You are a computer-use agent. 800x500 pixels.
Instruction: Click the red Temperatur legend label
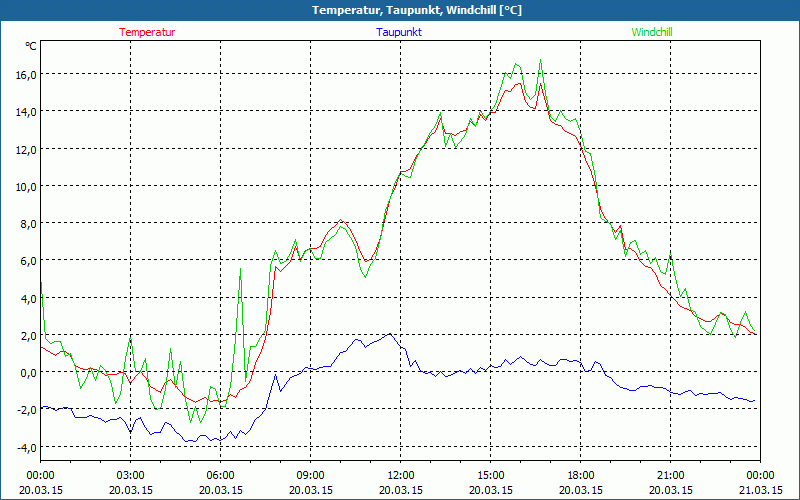pyautogui.click(x=147, y=32)
